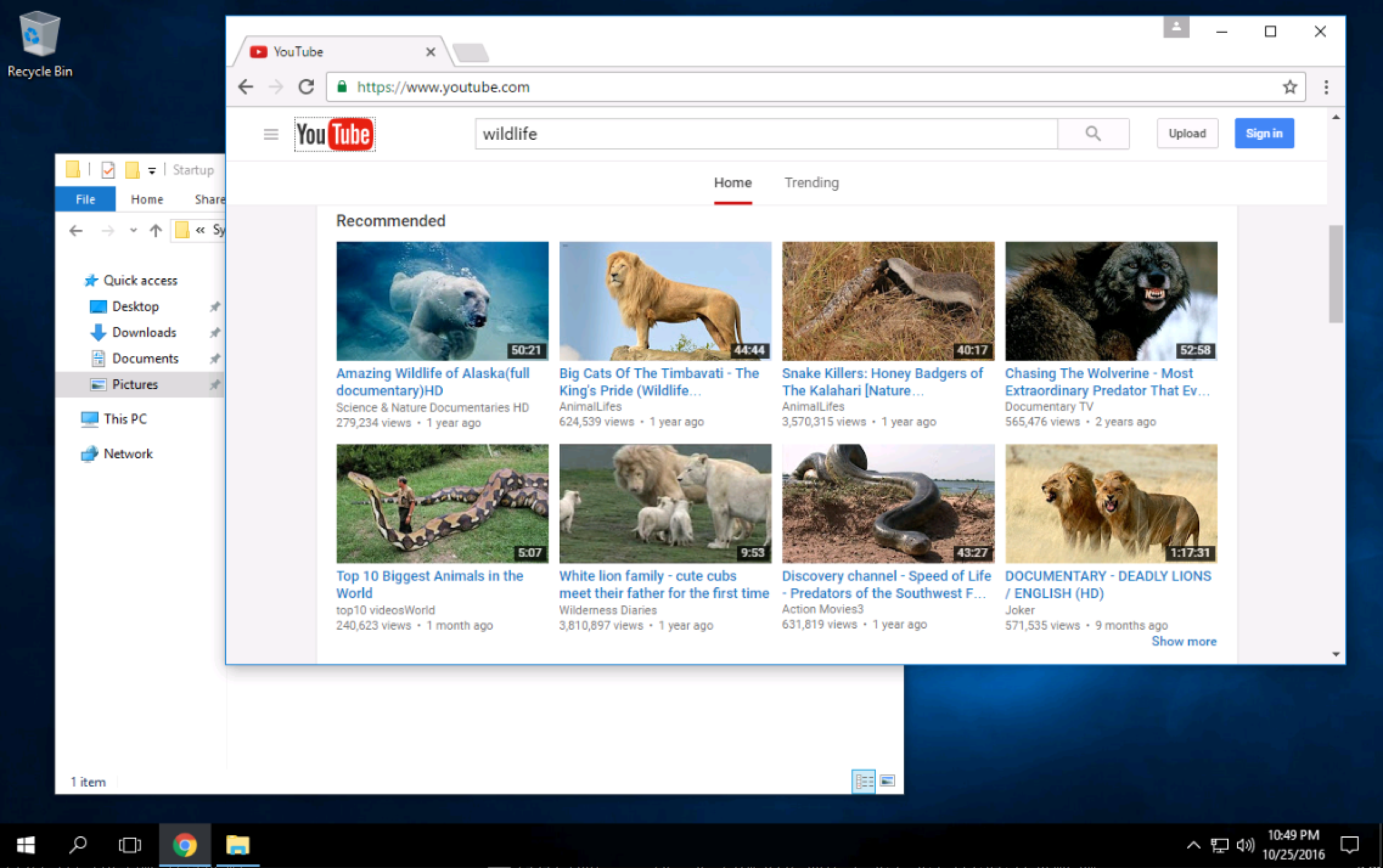Go back in Chrome browser

(x=246, y=87)
